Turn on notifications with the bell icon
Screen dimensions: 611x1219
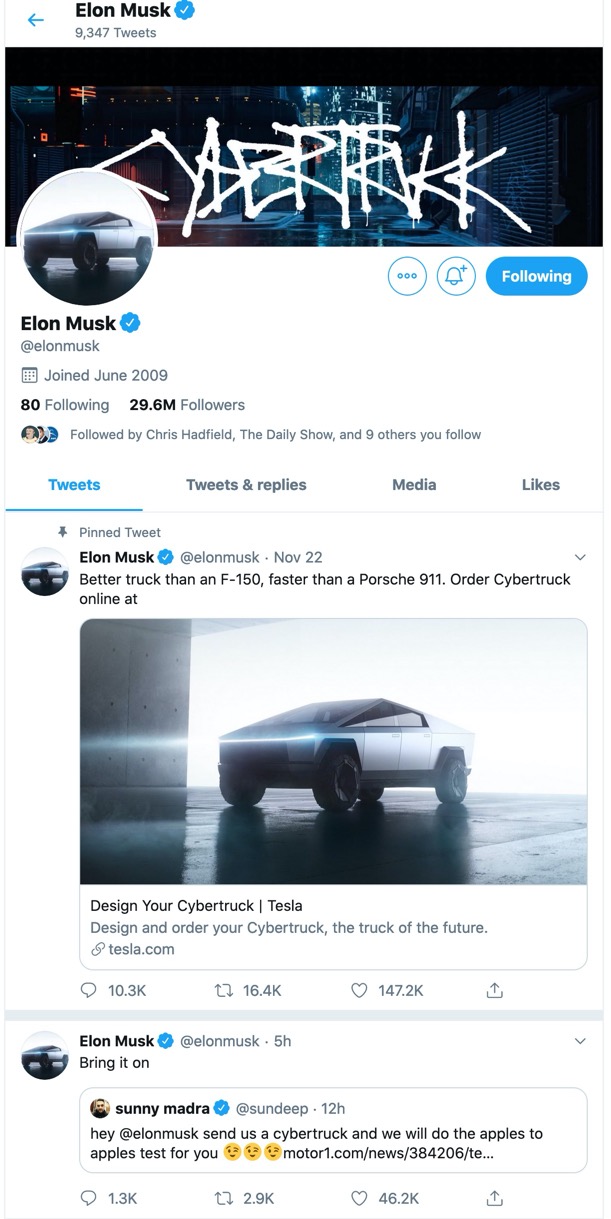coord(456,276)
